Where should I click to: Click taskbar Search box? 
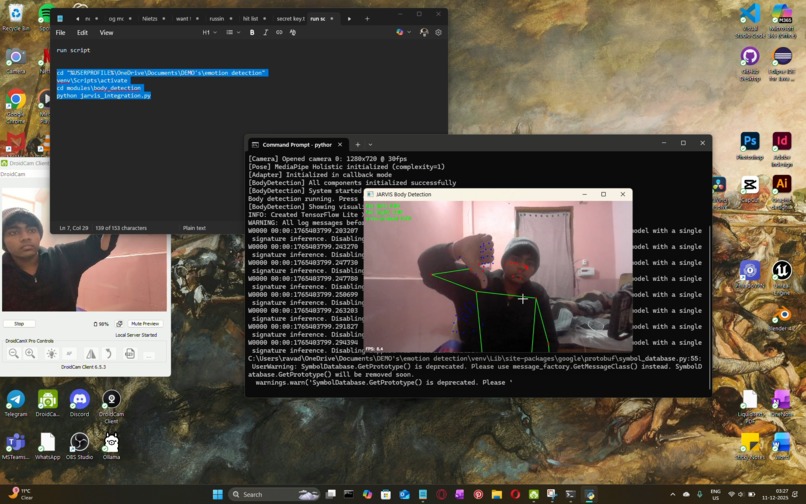coord(274,494)
